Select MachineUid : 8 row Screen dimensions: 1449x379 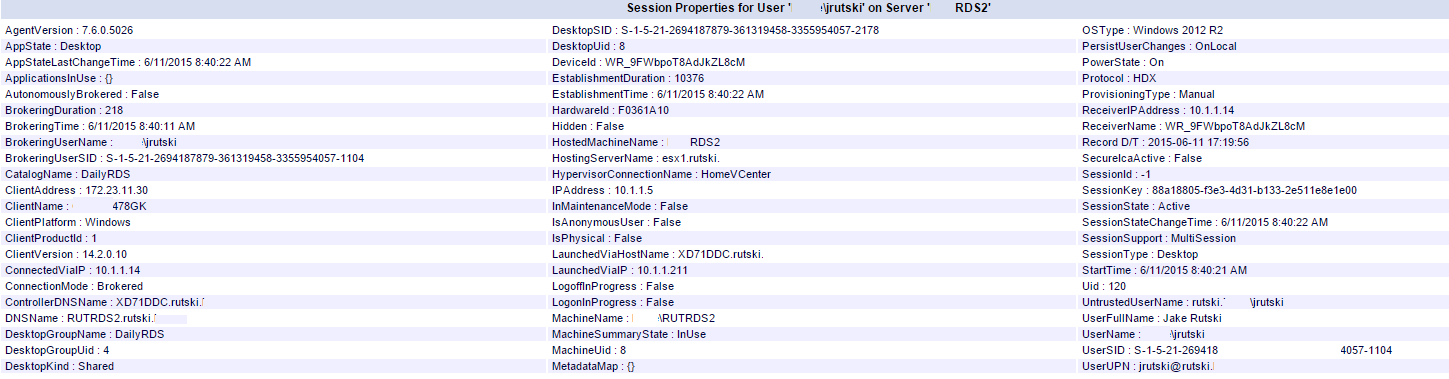589,350
